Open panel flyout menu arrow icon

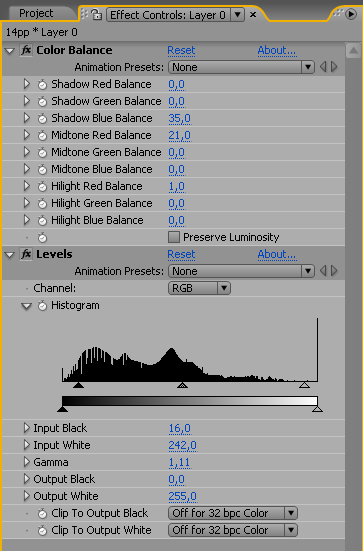[x=351, y=14]
